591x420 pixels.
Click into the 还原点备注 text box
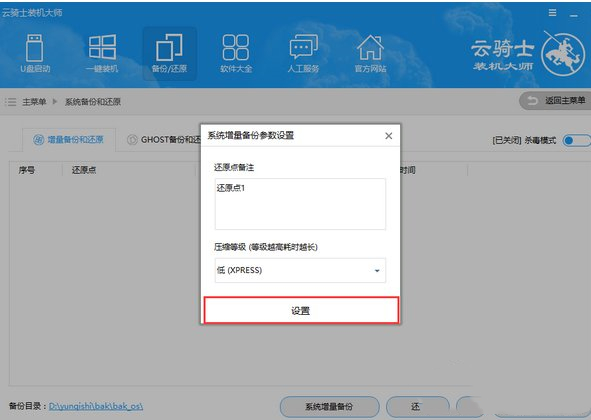click(300, 204)
